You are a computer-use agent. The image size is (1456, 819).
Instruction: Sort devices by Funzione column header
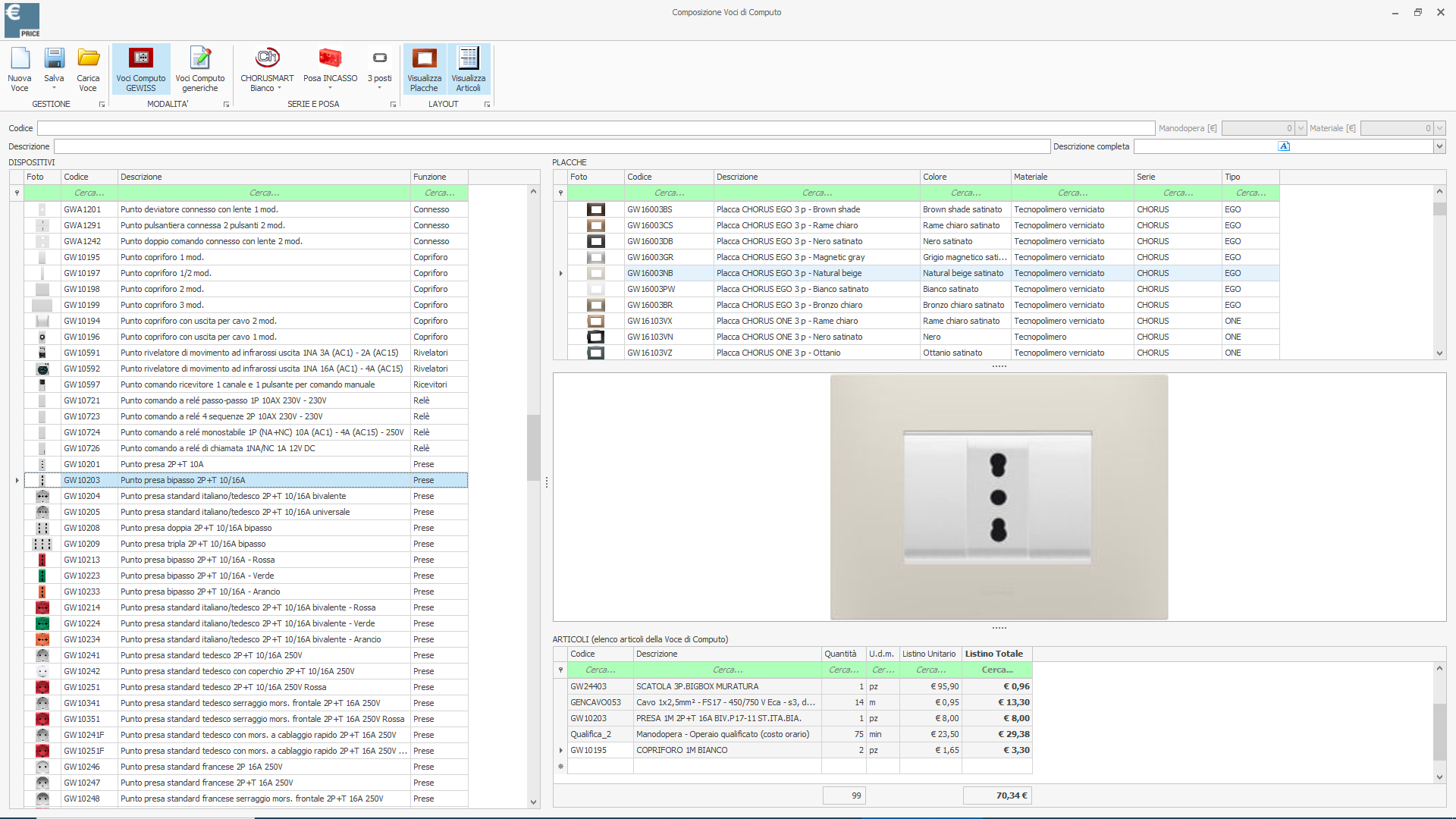(x=439, y=177)
